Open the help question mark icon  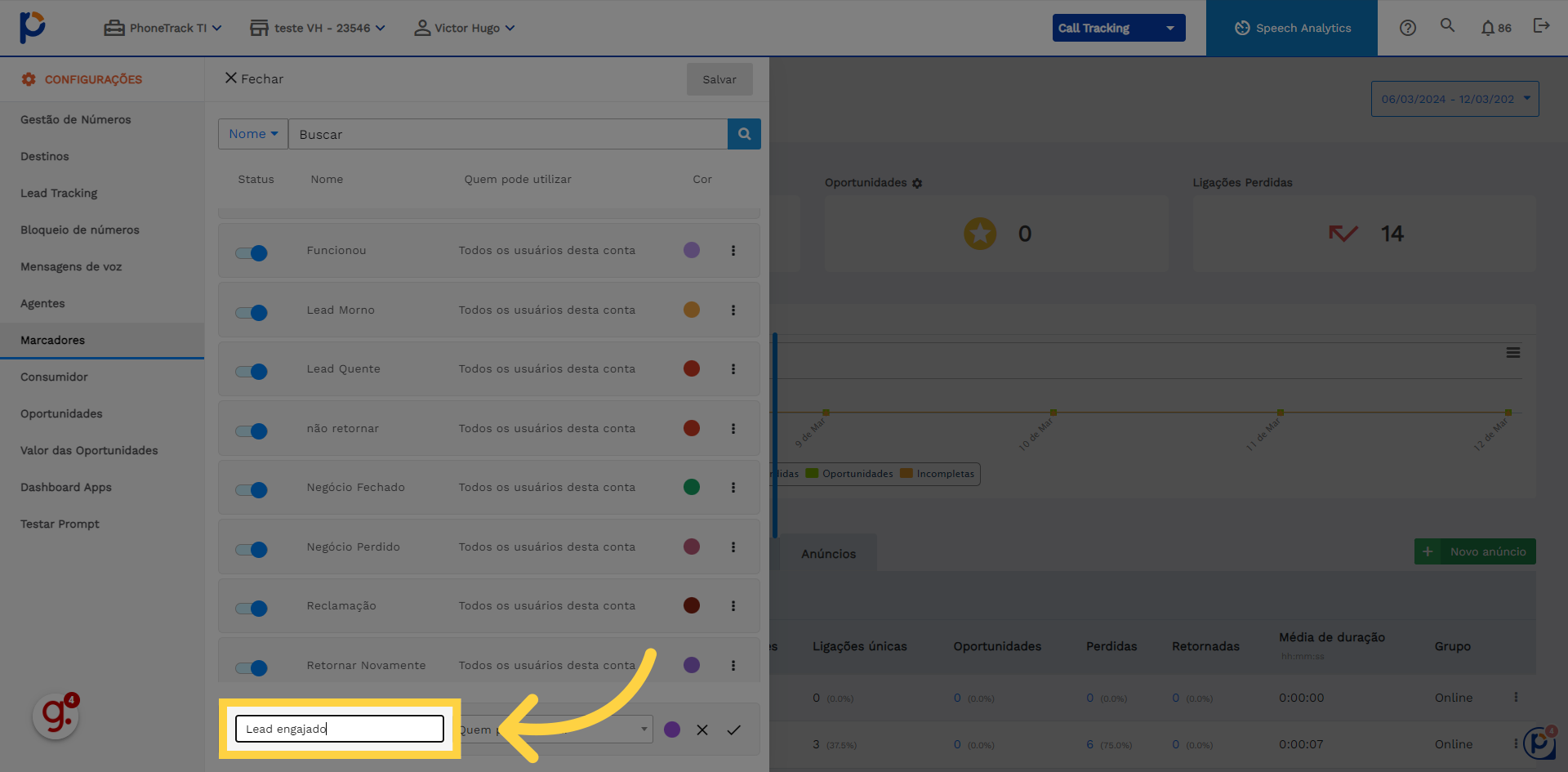click(x=1407, y=28)
